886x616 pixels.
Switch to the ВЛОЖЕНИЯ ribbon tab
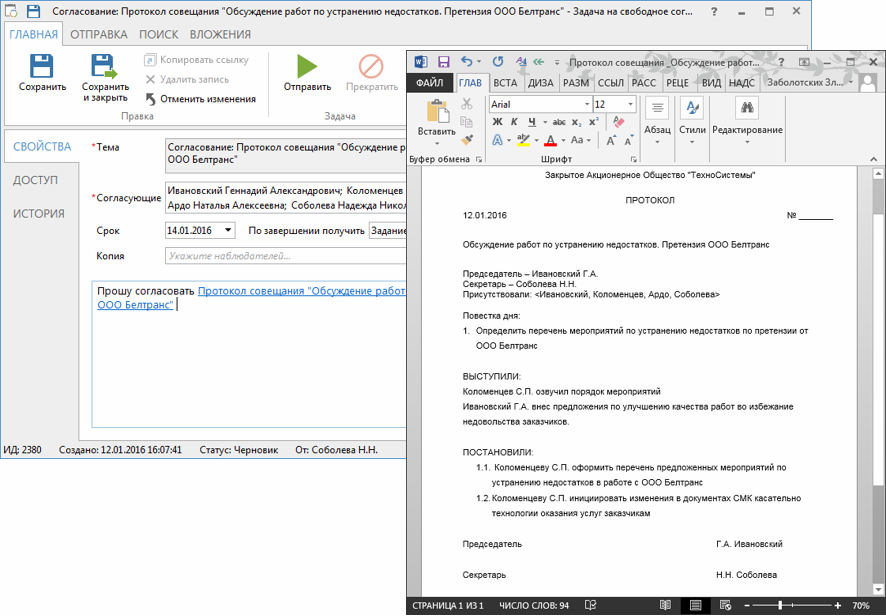tap(220, 34)
